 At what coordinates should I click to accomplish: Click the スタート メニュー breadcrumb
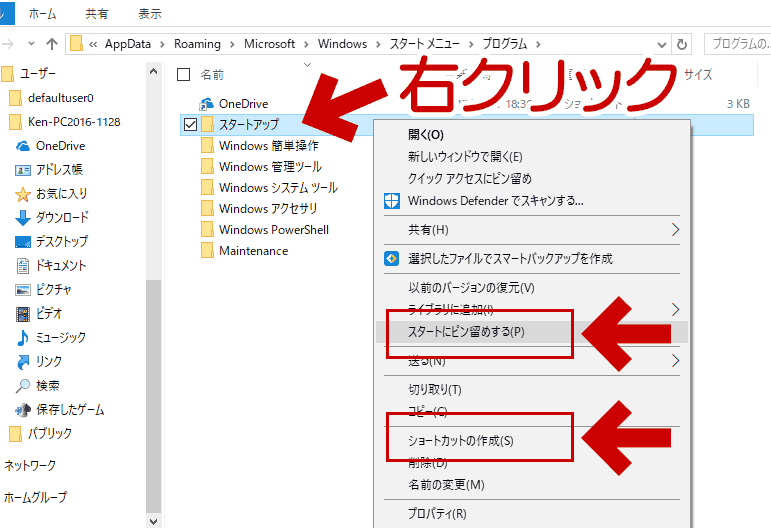[x=425, y=44]
